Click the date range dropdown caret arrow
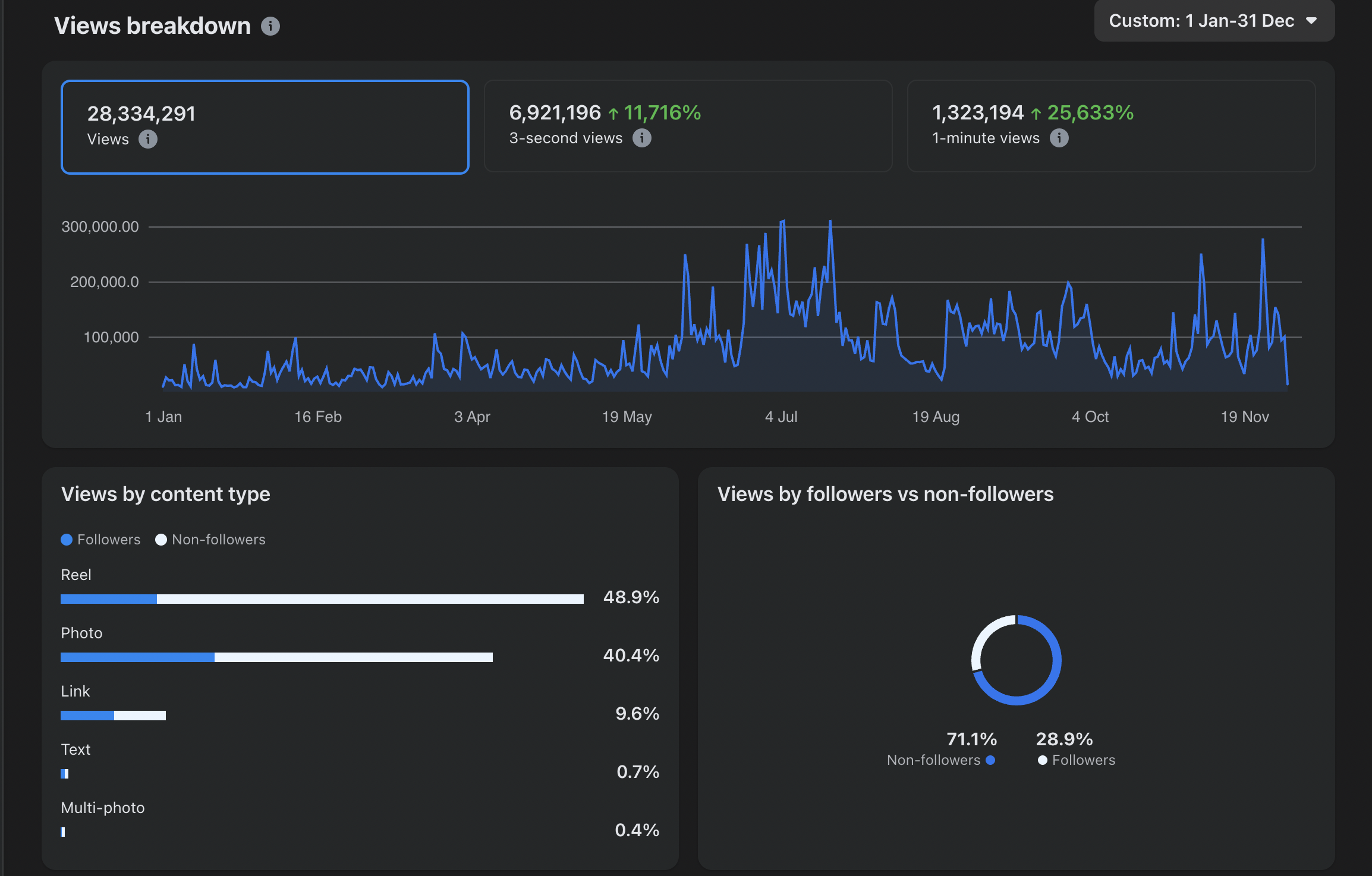Screen dimensions: 1372x876 click(1311, 21)
